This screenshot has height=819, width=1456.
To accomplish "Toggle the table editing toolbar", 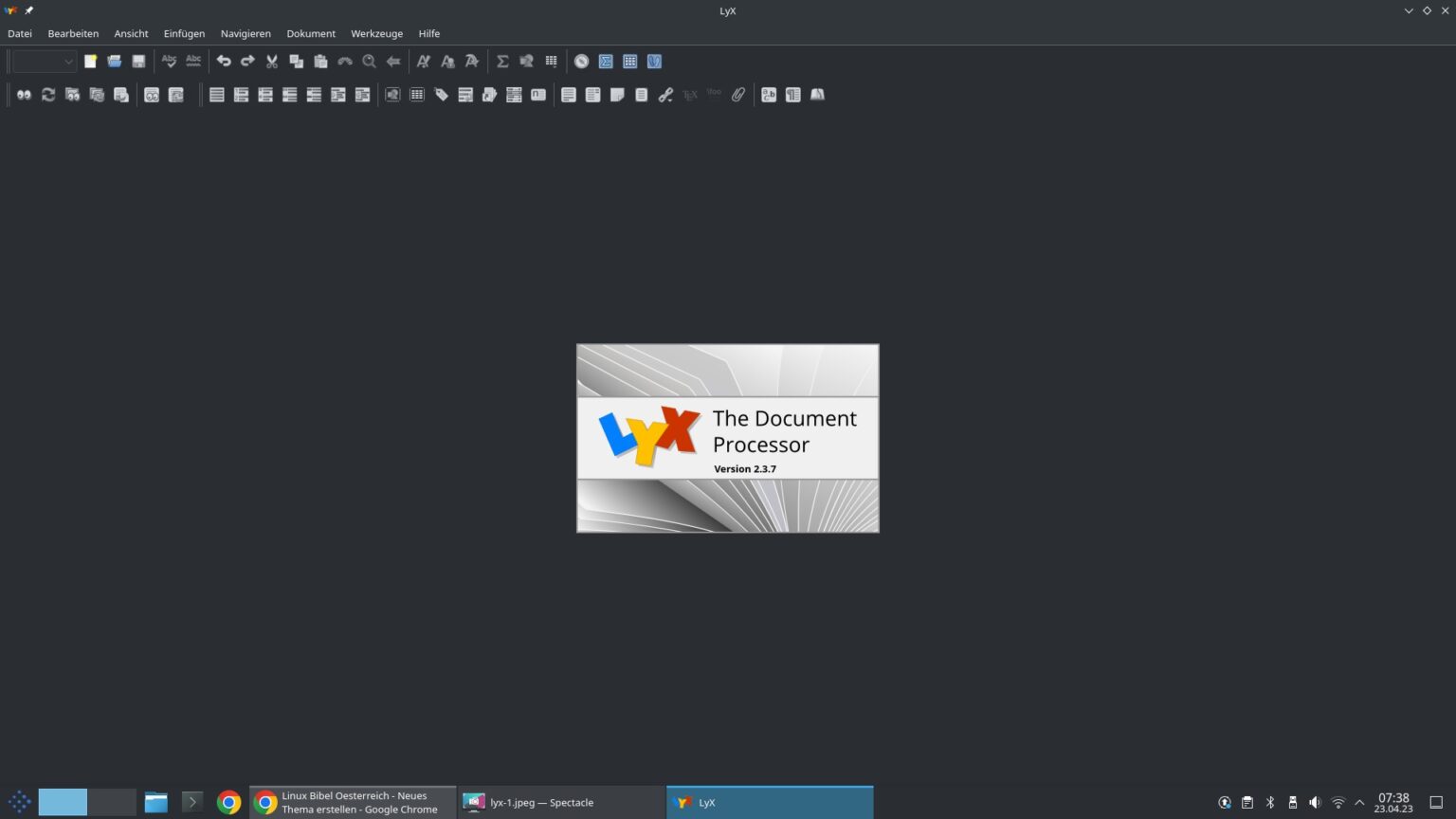I will tap(629, 61).
